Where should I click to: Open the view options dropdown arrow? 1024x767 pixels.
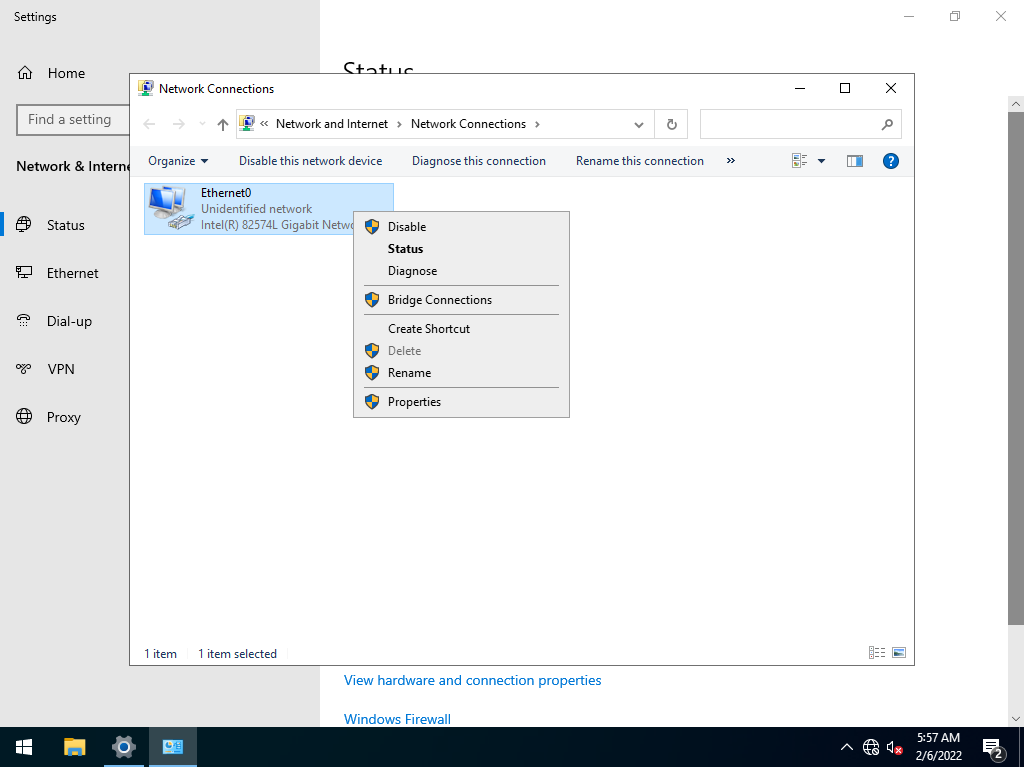(822, 161)
